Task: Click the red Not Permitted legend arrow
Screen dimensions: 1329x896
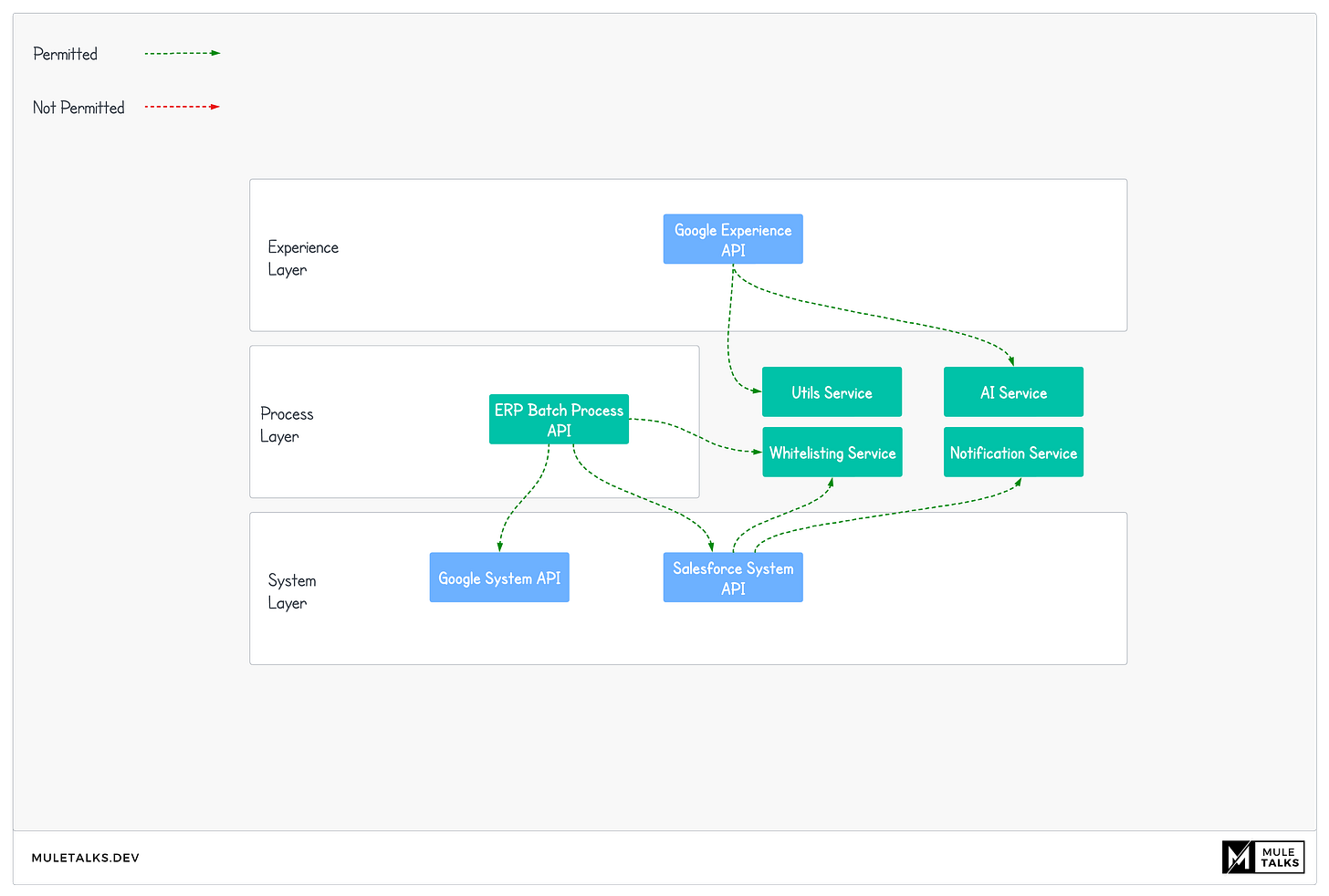Action: tap(183, 107)
